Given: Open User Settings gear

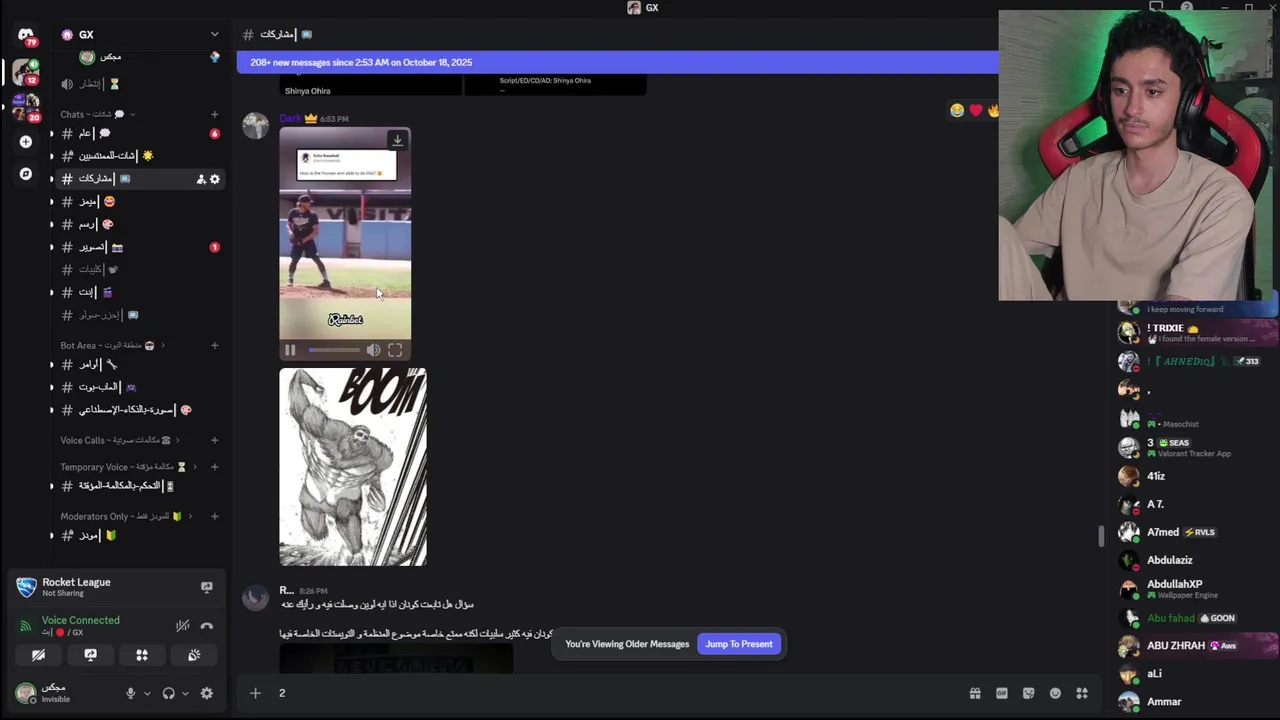Looking at the screenshot, I should point(207,693).
